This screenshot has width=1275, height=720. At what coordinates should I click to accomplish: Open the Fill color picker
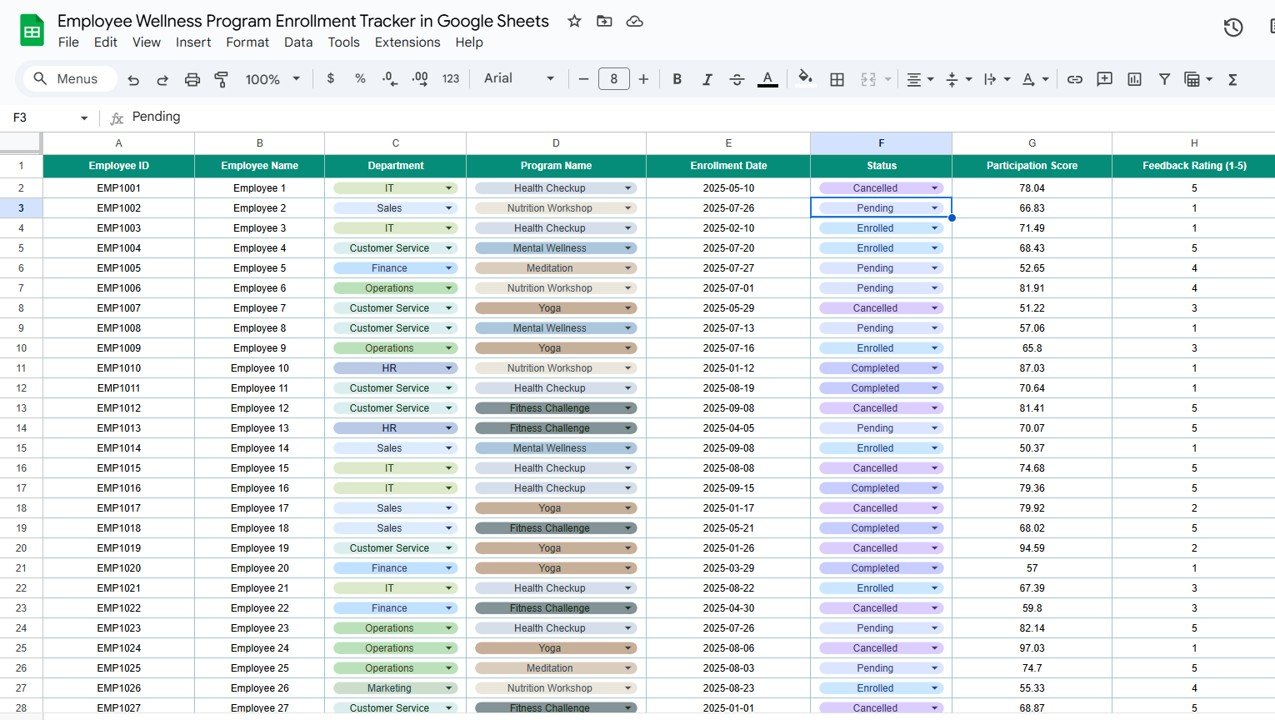[x=805, y=79]
